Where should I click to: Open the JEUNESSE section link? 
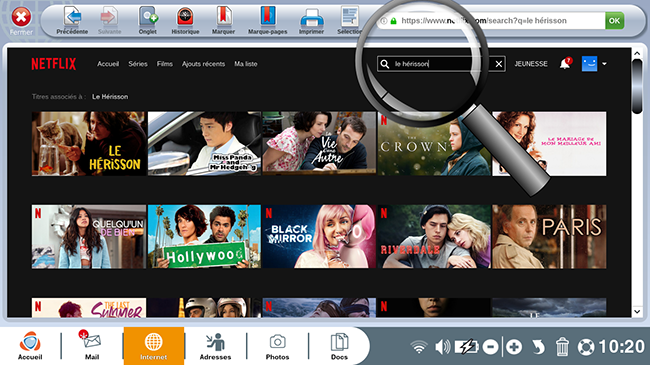point(531,64)
